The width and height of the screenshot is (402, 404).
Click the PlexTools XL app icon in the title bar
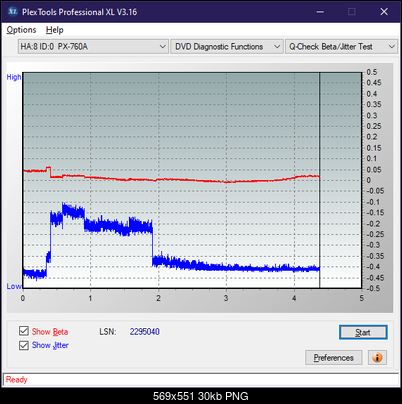click(12, 12)
